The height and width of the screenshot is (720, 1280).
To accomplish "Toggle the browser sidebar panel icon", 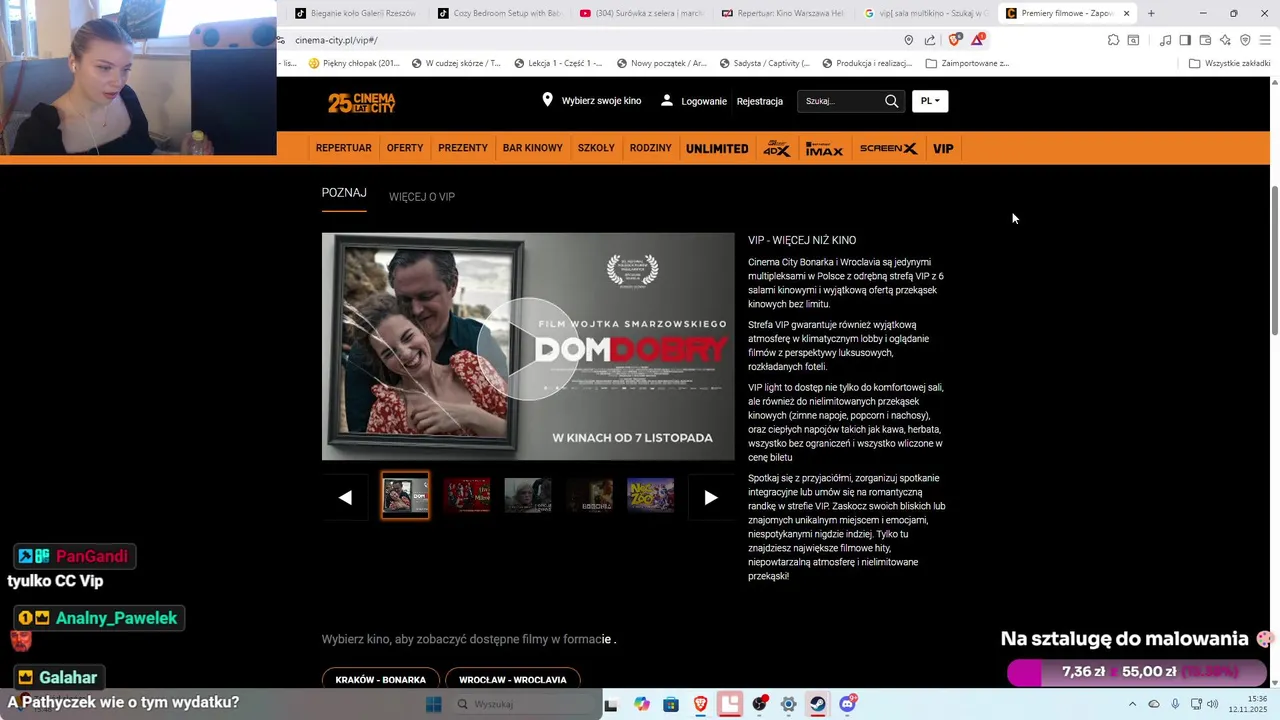I will pos(1185,40).
